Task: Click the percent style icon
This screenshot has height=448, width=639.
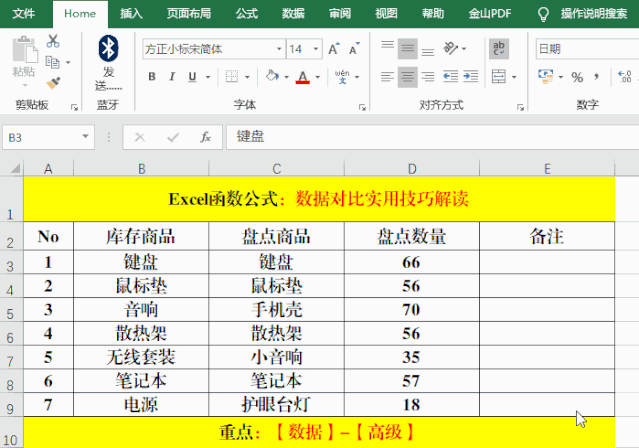Action: coord(577,77)
